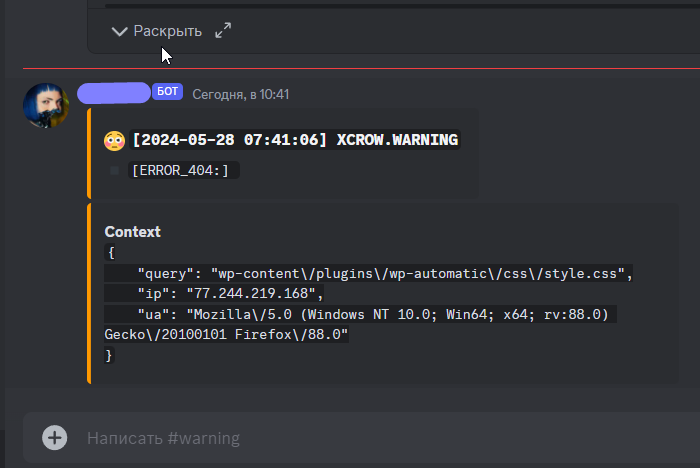This screenshot has width=700, height=468.
Task: Click the Context heading in the embed
Action: [132, 231]
